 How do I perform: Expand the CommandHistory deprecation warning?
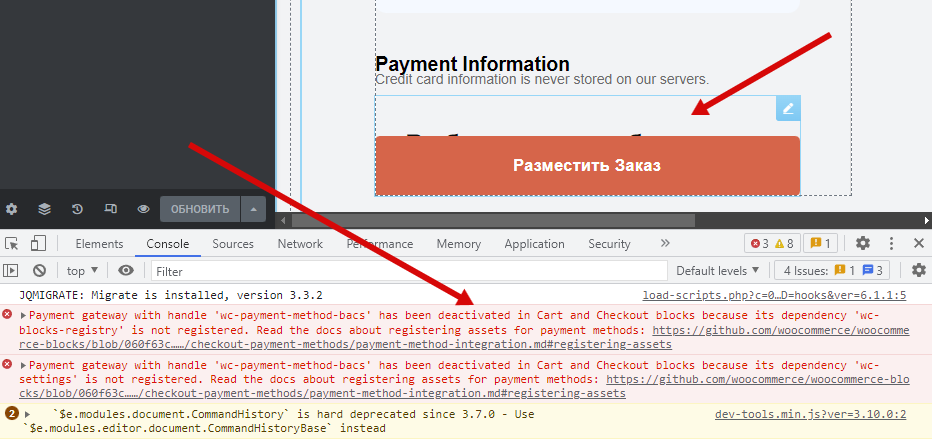tap(27, 414)
